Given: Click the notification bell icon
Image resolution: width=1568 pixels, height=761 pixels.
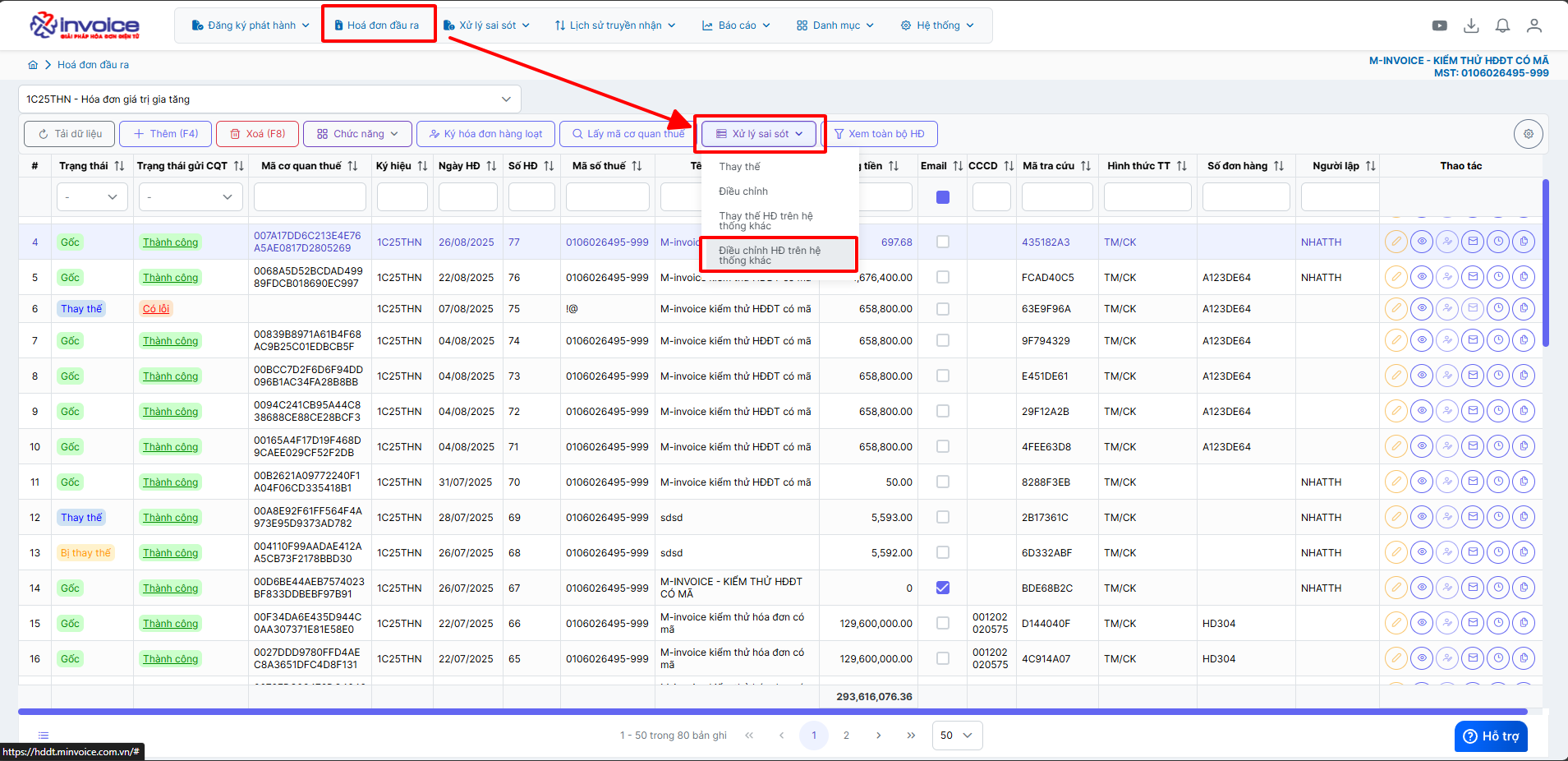Looking at the screenshot, I should click(1502, 25).
